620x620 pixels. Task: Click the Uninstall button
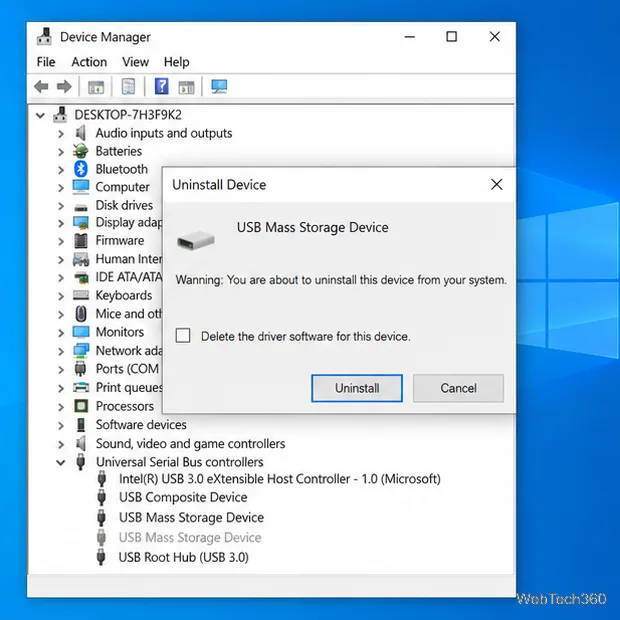point(357,388)
